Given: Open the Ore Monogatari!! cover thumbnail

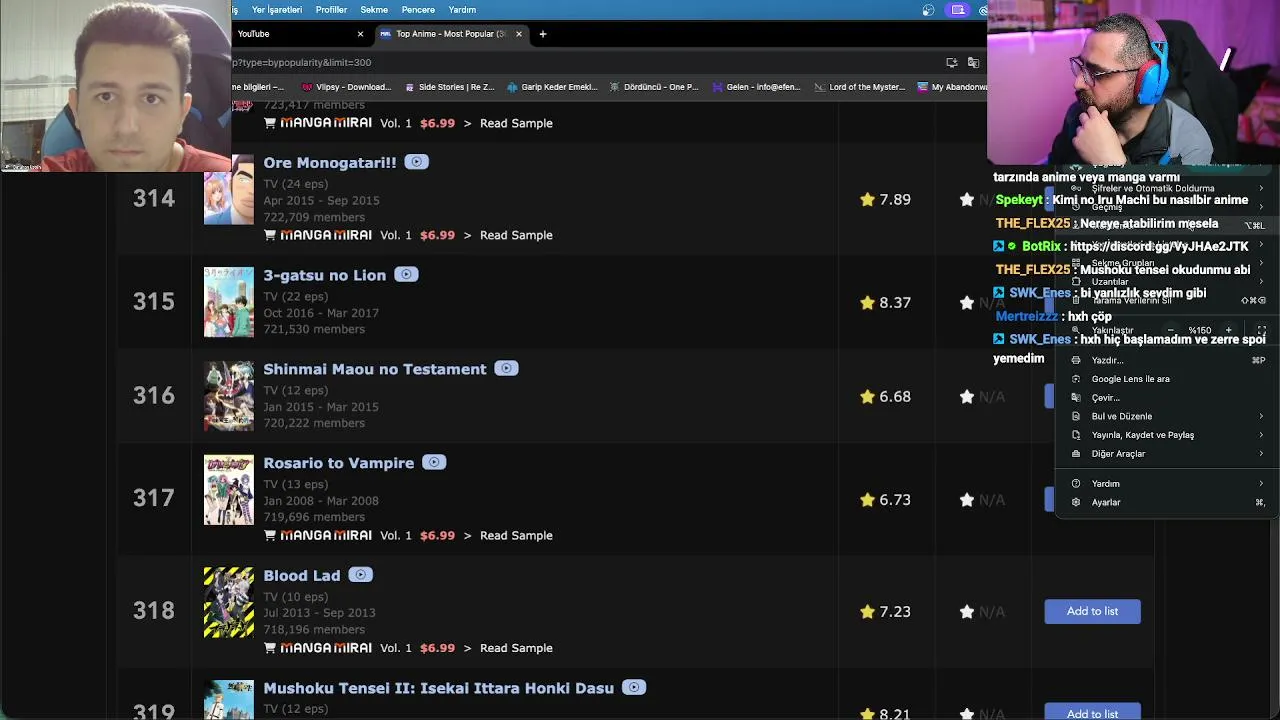Looking at the screenshot, I should point(229,190).
